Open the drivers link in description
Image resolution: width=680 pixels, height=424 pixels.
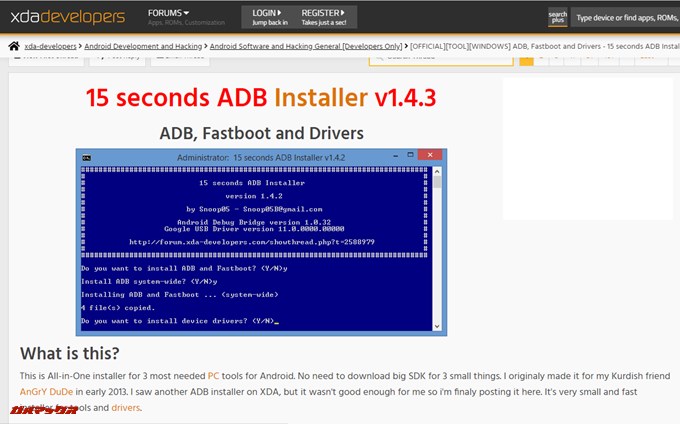pos(126,408)
